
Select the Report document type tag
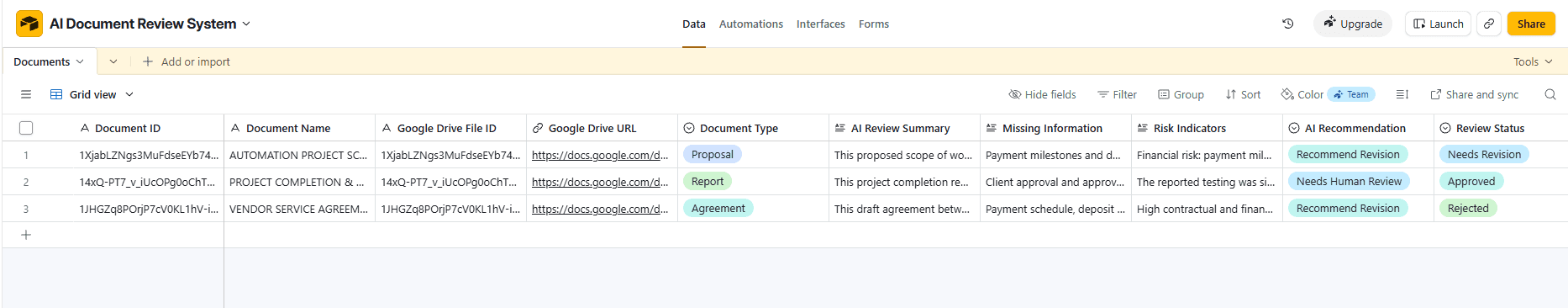click(x=708, y=182)
